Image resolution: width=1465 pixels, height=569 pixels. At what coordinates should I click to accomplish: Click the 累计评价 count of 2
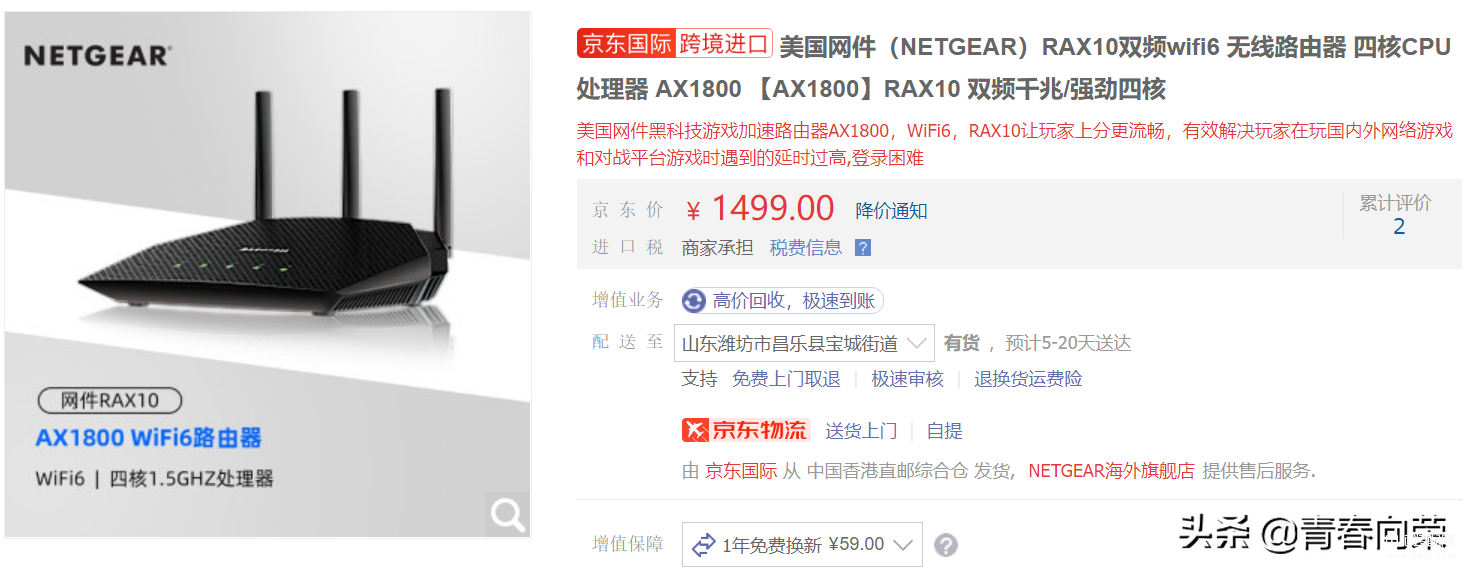pyautogui.click(x=1399, y=227)
